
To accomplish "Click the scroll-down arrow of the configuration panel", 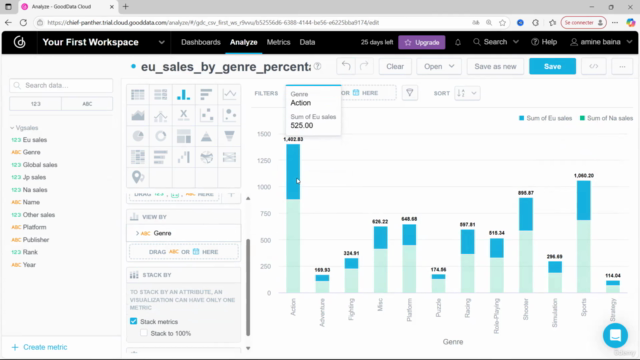I will tap(248, 349).
